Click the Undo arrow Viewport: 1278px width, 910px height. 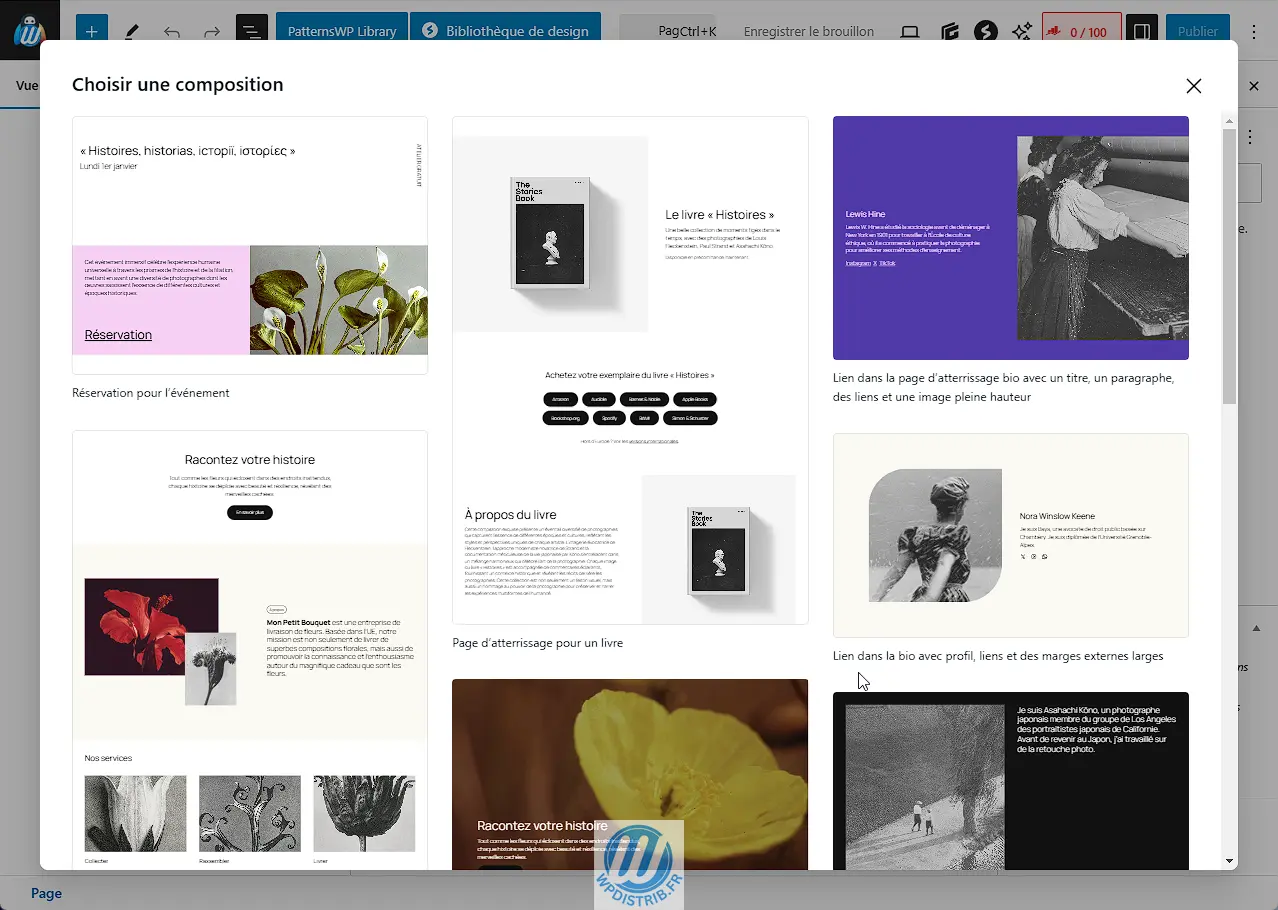[172, 31]
